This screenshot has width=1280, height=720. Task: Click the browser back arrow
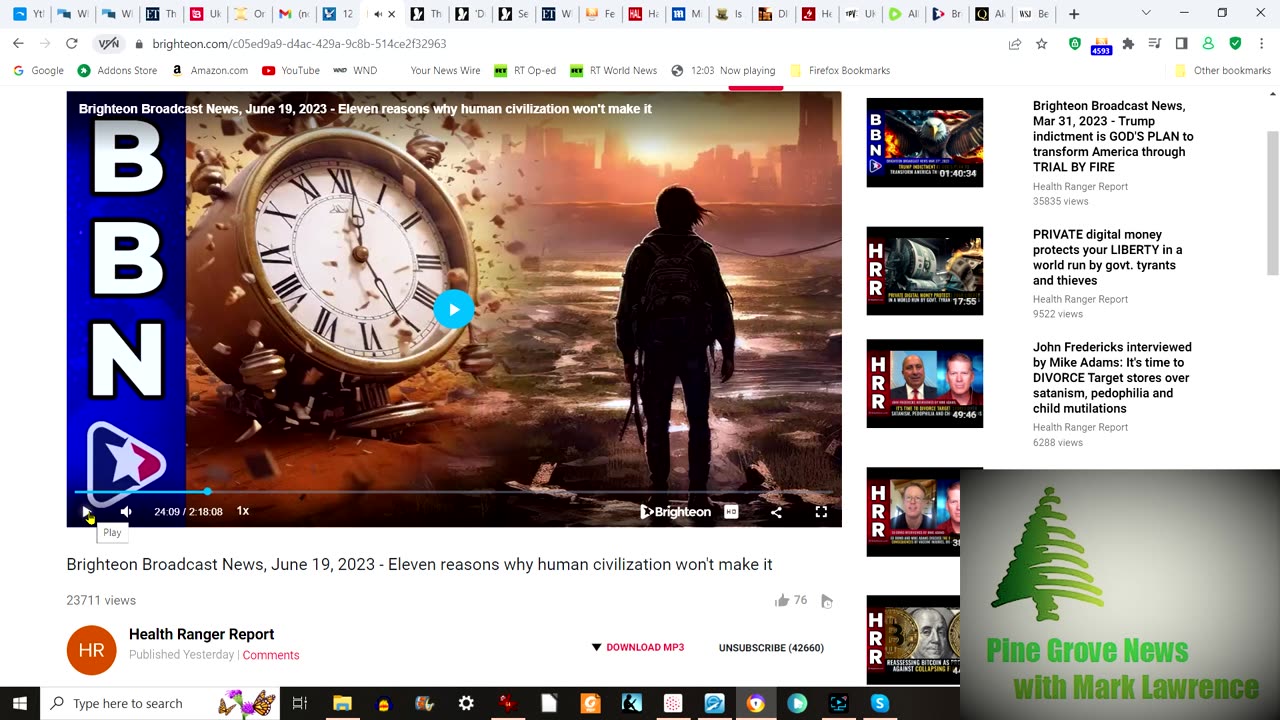(x=18, y=43)
